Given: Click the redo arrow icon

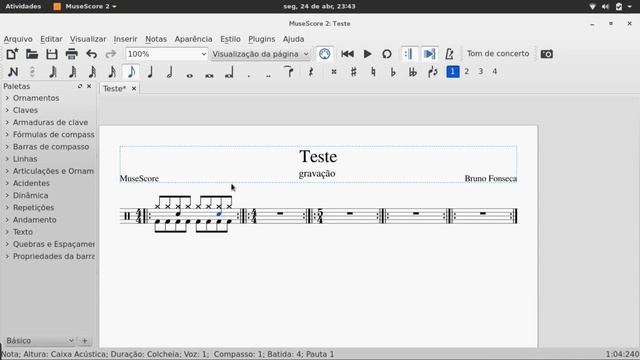Looking at the screenshot, I should [x=111, y=54].
